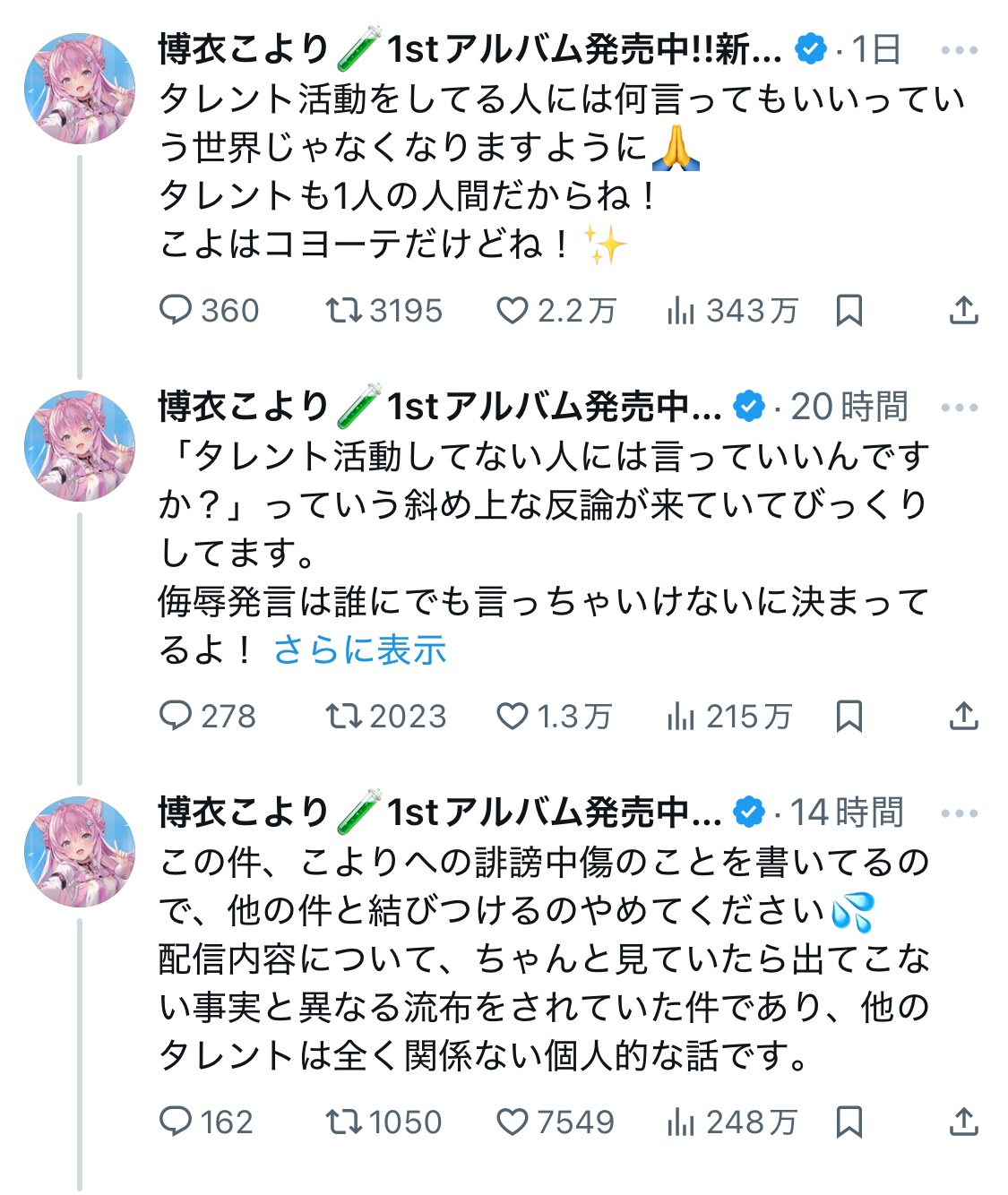Bookmark the first tweet posted 1日 ago

point(849,311)
